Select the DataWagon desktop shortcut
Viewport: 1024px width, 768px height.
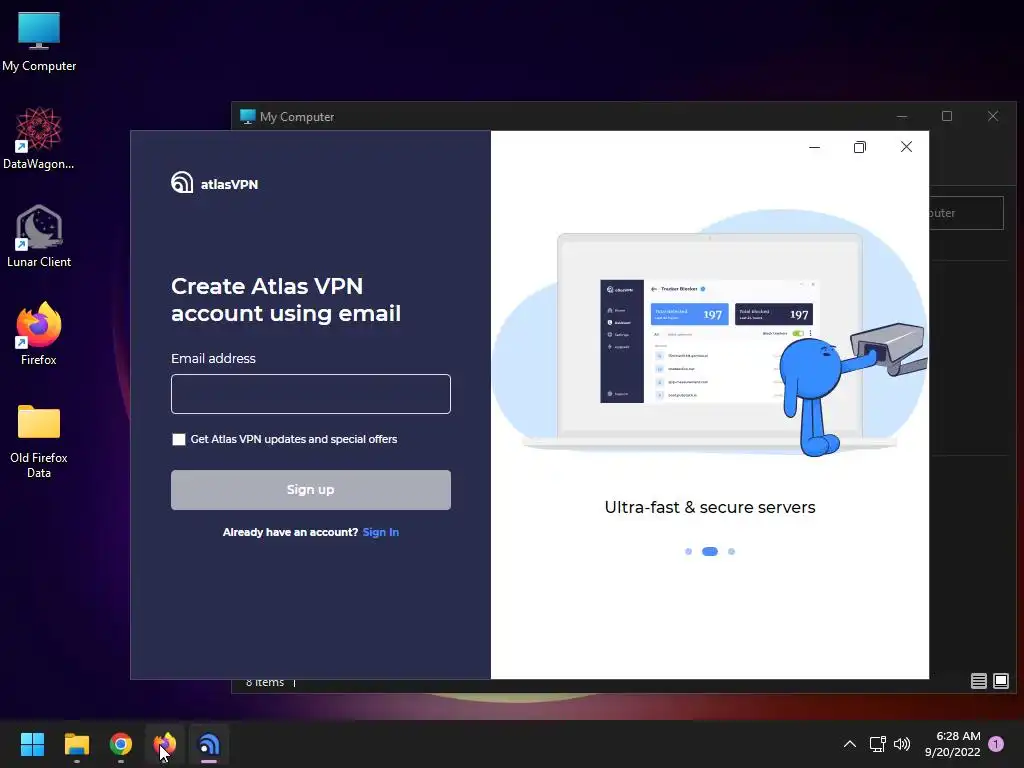pos(39,138)
